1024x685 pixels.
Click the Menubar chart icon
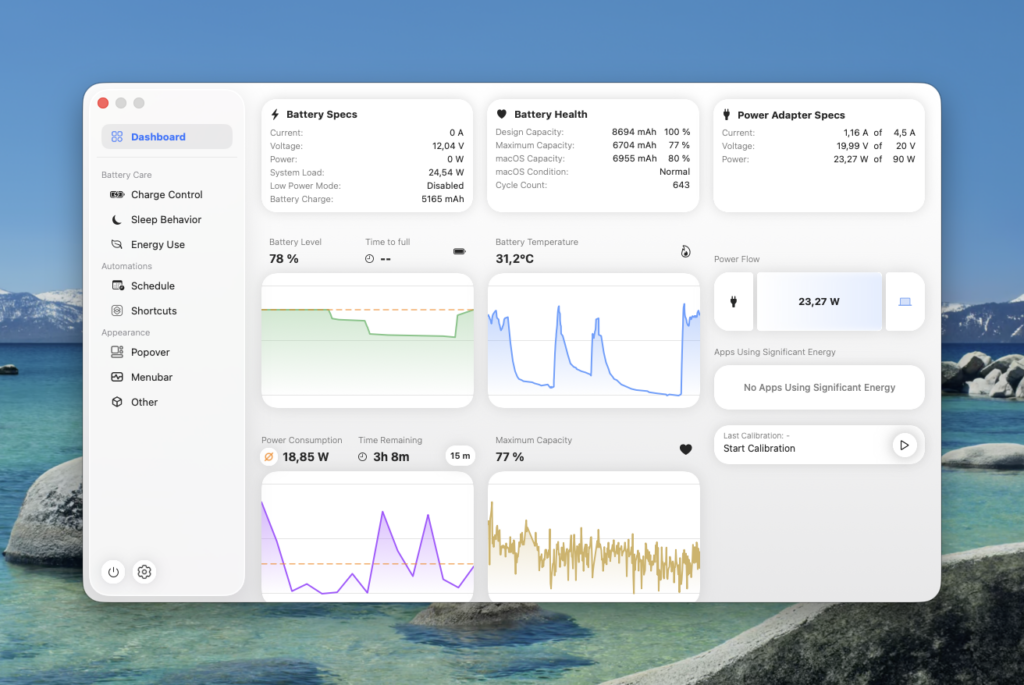(x=117, y=377)
